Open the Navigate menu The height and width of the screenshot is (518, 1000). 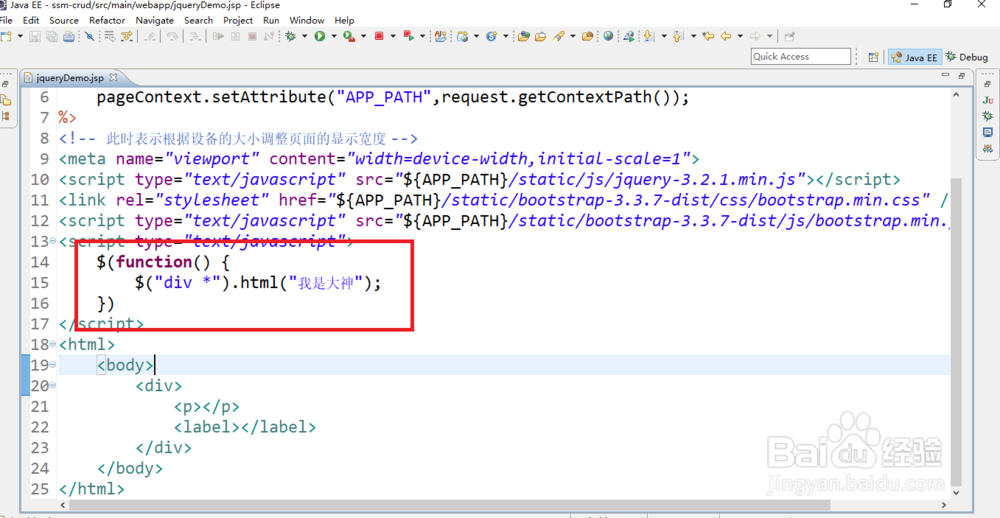coord(154,20)
